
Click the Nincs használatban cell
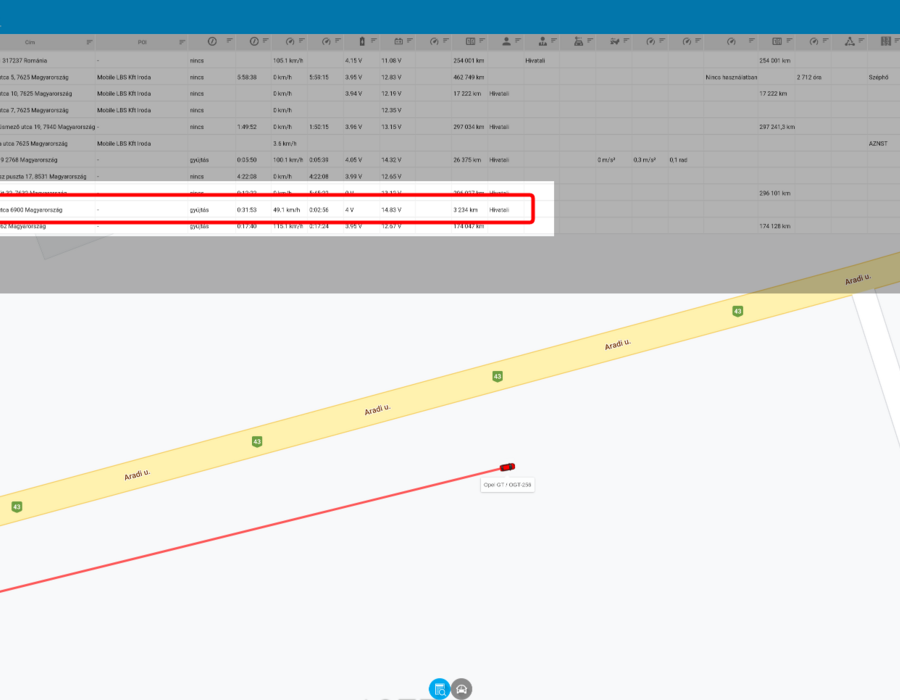coord(731,77)
